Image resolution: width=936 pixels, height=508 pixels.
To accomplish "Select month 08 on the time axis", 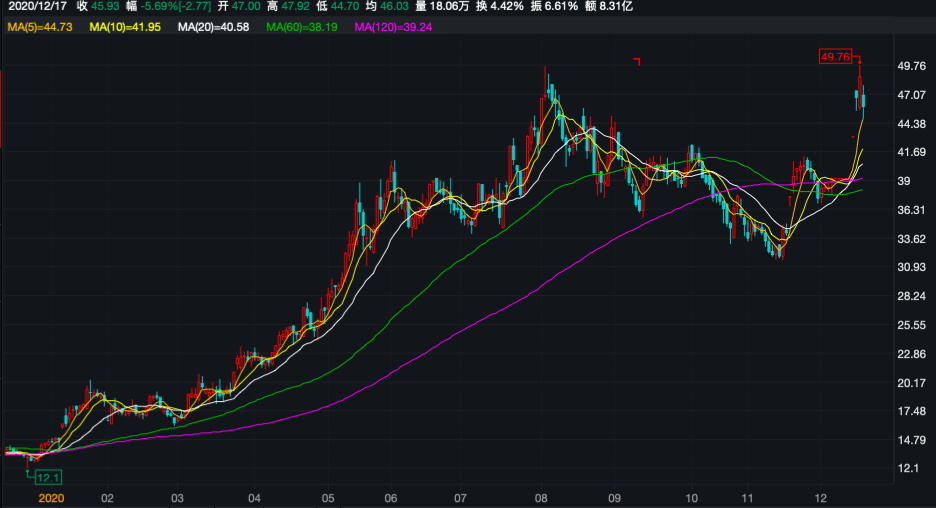I will click(541, 497).
